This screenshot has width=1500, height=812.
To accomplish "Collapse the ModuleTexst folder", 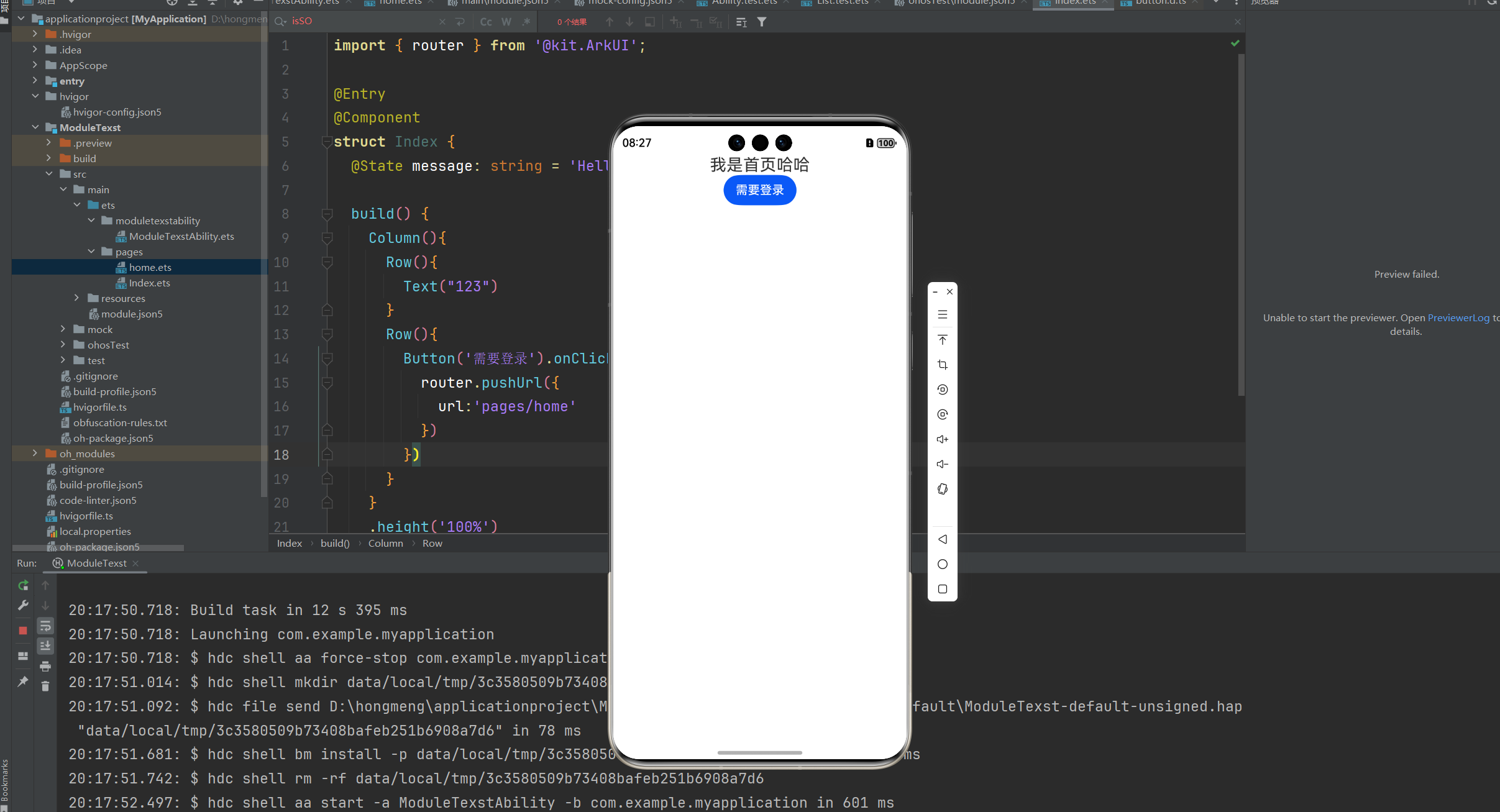I will (x=35, y=127).
